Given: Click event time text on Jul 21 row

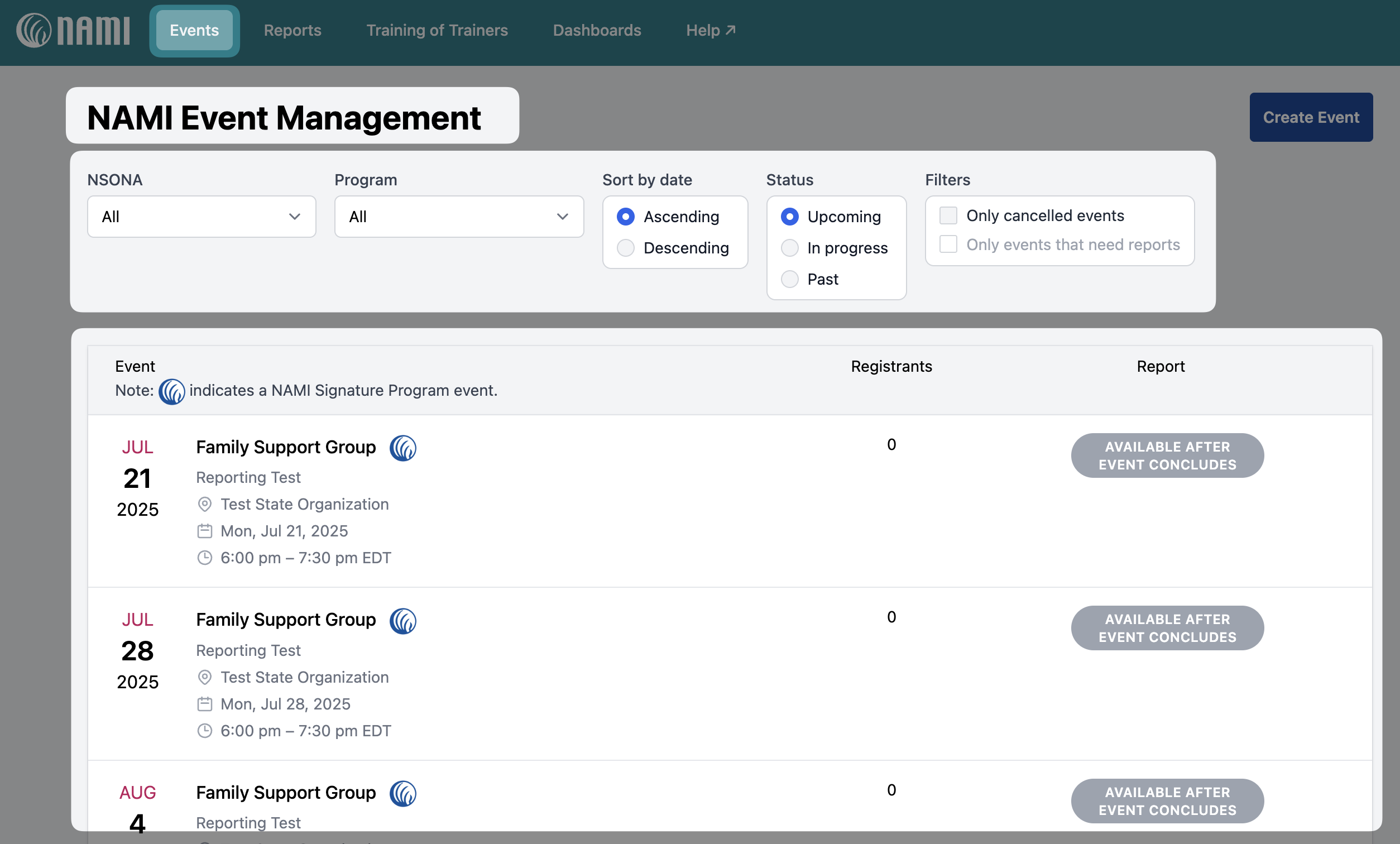Looking at the screenshot, I should [306, 558].
